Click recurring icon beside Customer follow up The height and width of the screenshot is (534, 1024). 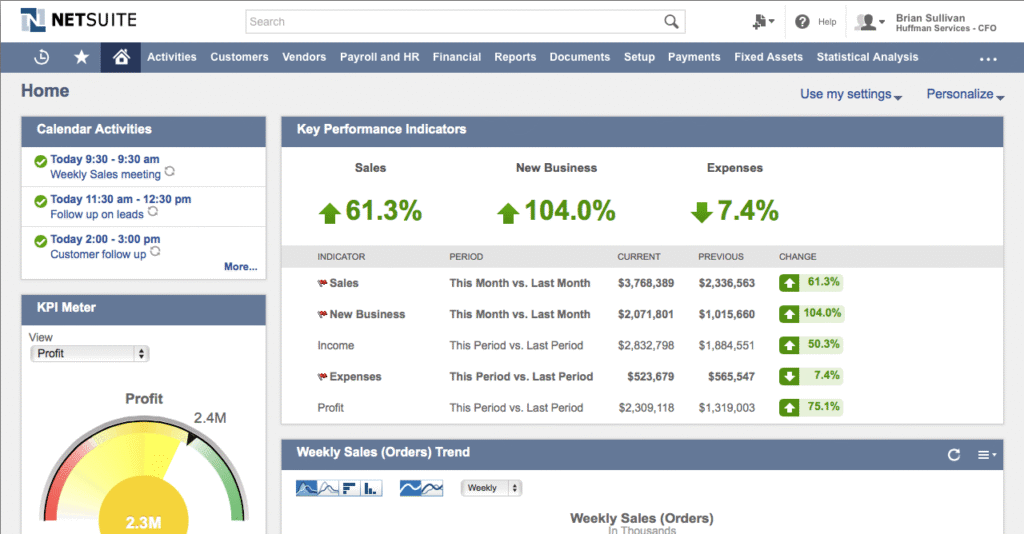click(155, 251)
